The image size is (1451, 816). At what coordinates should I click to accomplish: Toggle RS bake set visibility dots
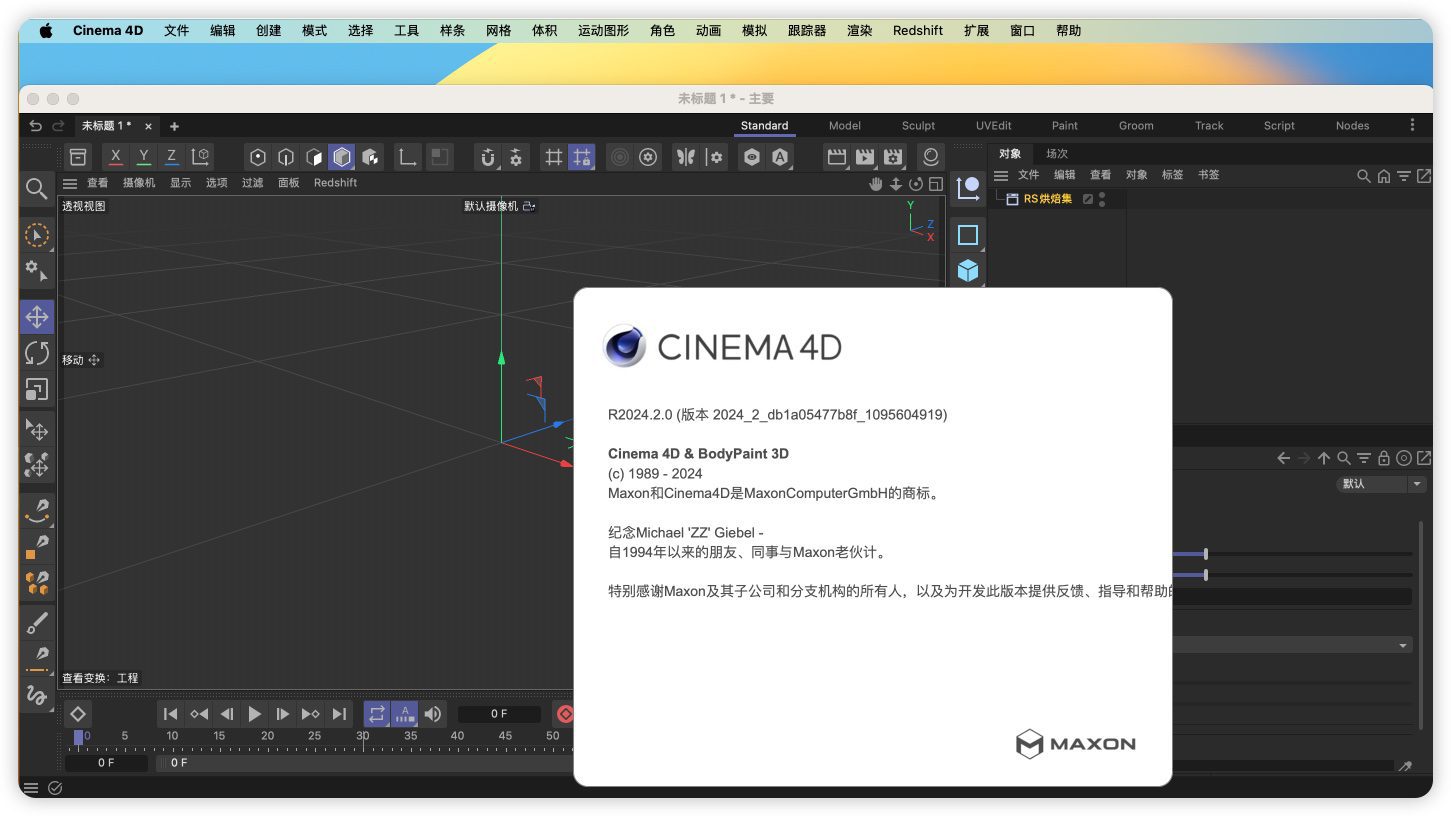[1102, 199]
